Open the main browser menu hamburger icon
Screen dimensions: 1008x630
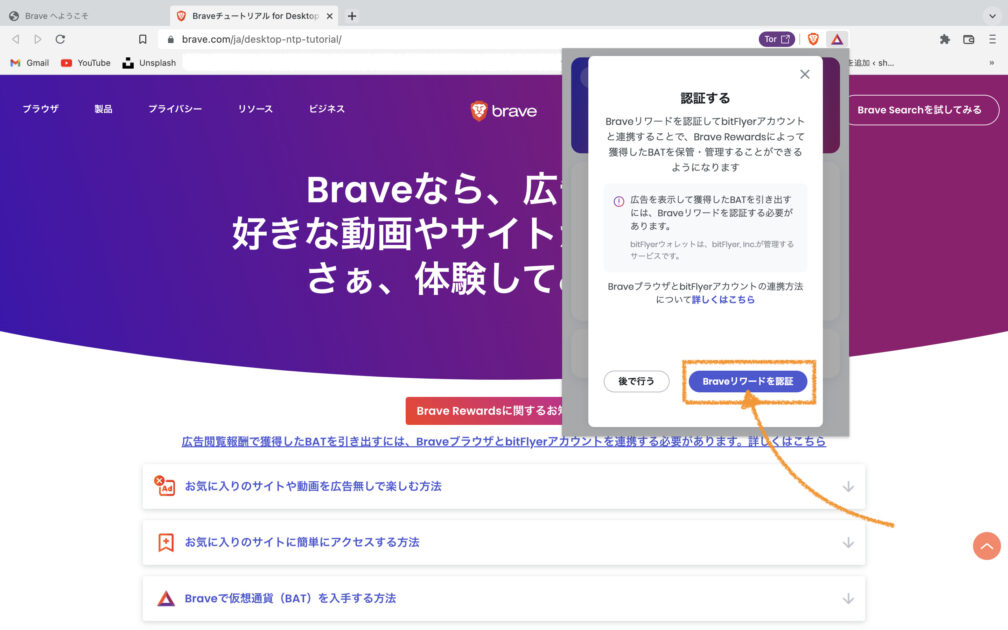991,39
